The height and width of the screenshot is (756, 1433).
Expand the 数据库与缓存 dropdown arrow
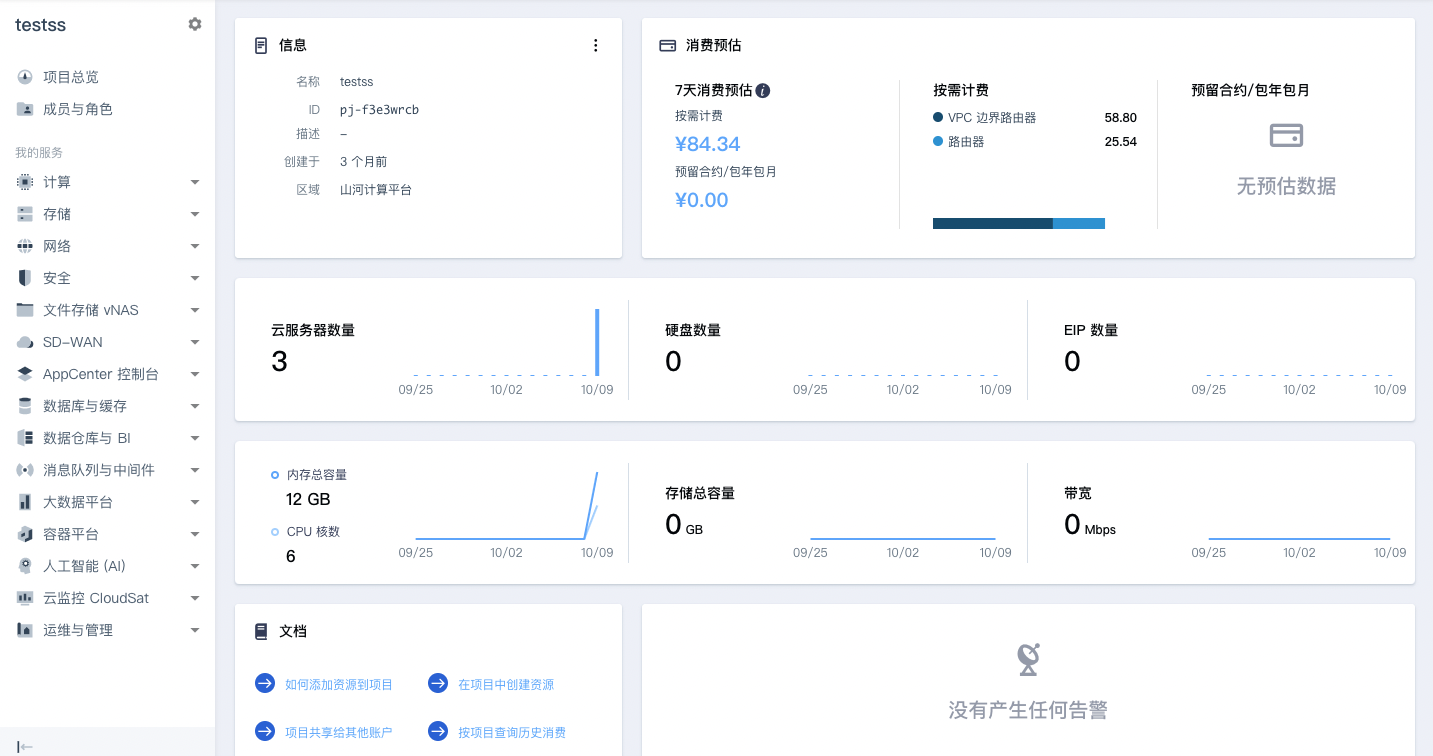click(195, 406)
